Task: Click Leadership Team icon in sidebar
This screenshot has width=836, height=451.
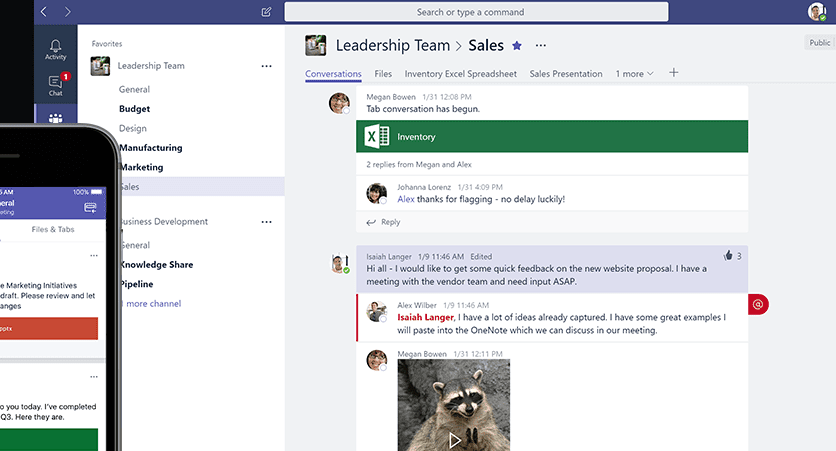Action: 100,66
